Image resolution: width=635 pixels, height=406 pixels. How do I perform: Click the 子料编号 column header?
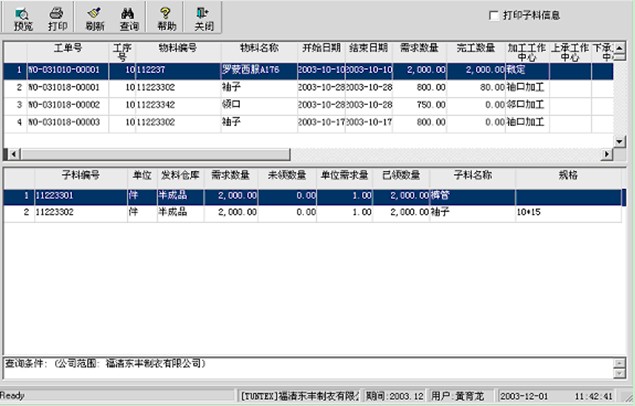(x=80, y=175)
